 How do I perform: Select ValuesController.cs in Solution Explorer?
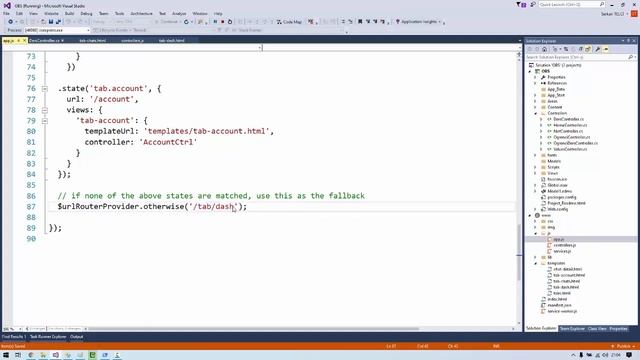point(570,149)
